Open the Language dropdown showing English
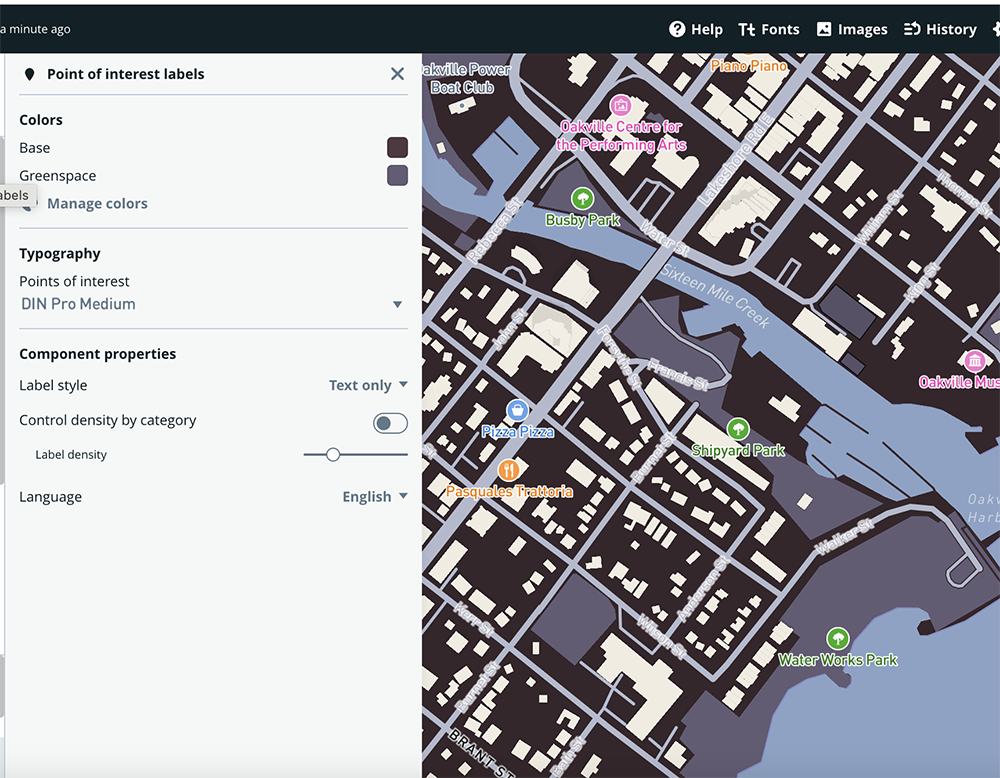1000x778 pixels. [x=375, y=496]
